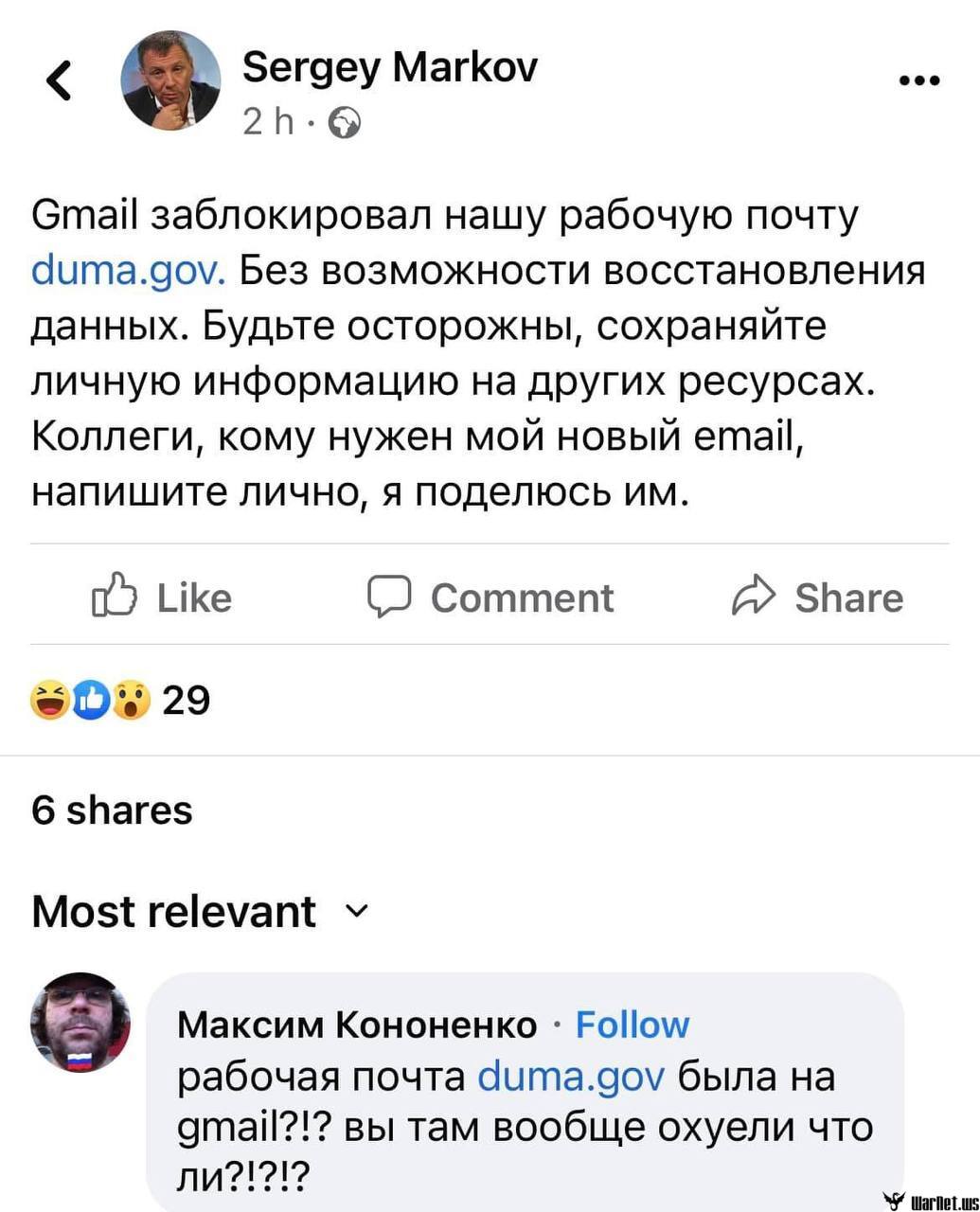View the 29 reactions count
Viewport: 980px width, 1212px height.
(x=187, y=701)
